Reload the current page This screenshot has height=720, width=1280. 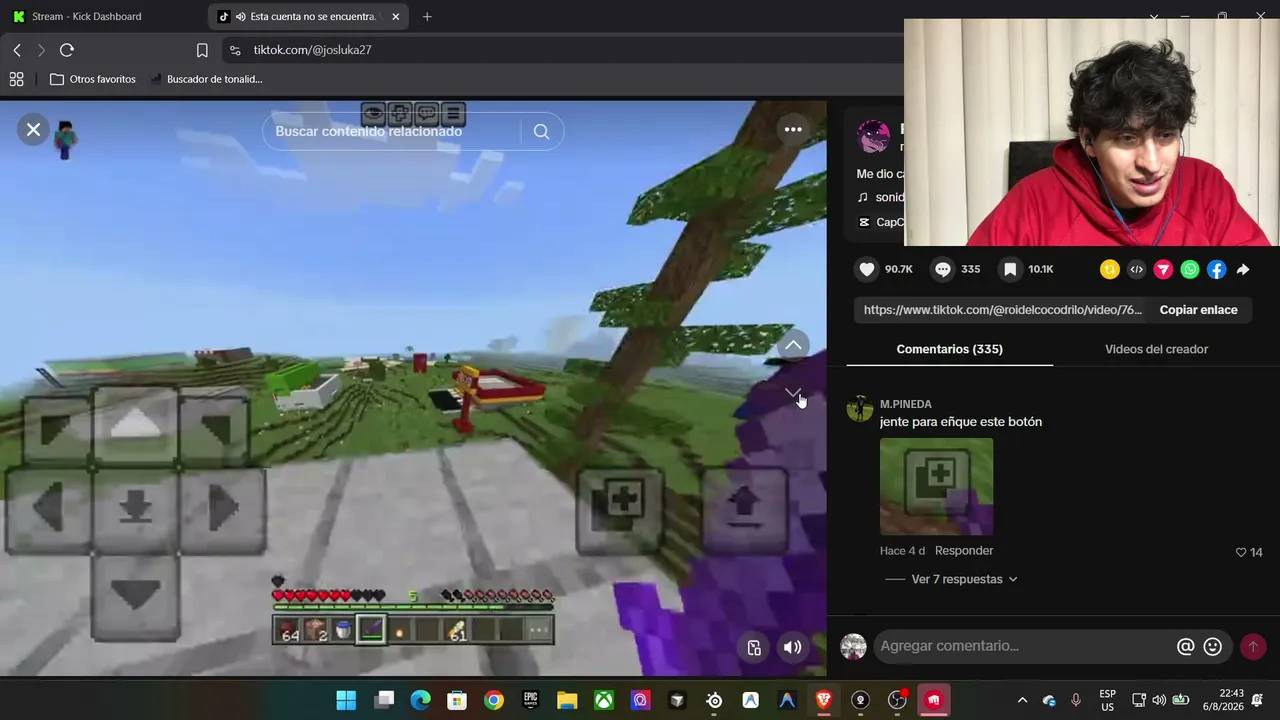(67, 50)
